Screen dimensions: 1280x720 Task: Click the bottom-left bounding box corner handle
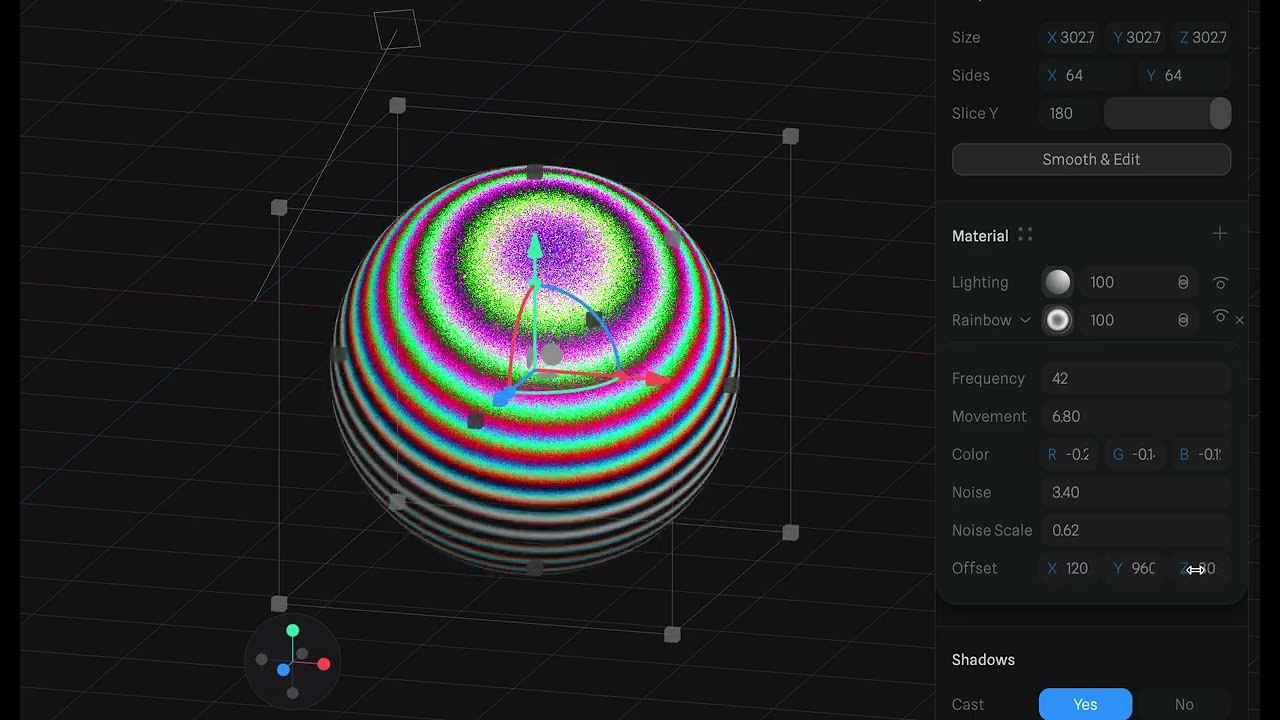pyautogui.click(x=279, y=603)
